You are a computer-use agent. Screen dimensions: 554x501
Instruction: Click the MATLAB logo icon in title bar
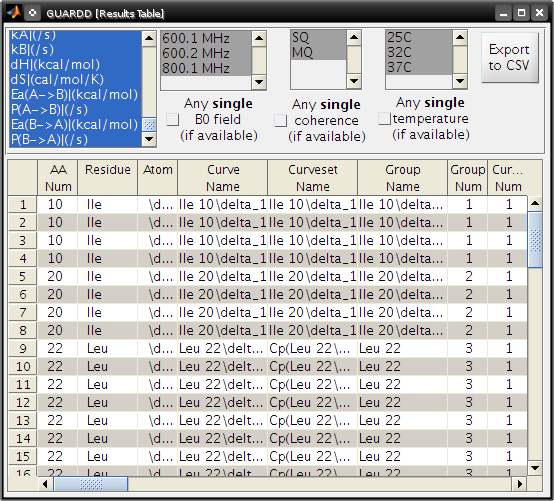14,13
